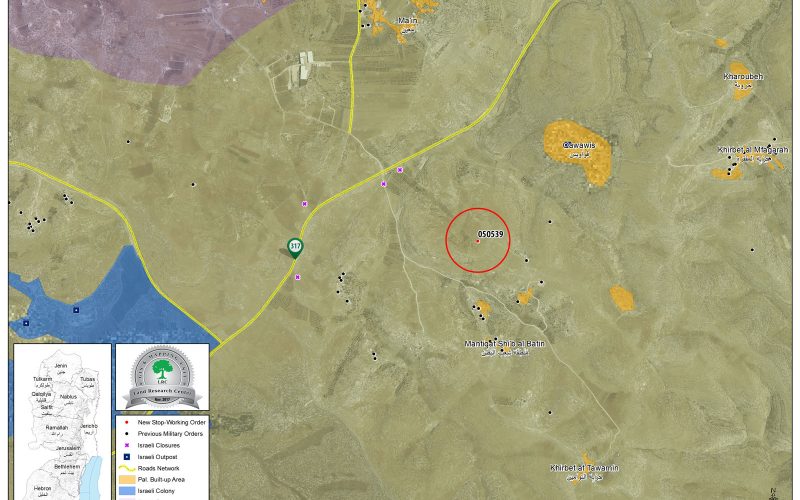Screen dimensions: 800x500
Task: Click the purple closure marker just south of the 317 pin
Action: [x=297, y=277]
